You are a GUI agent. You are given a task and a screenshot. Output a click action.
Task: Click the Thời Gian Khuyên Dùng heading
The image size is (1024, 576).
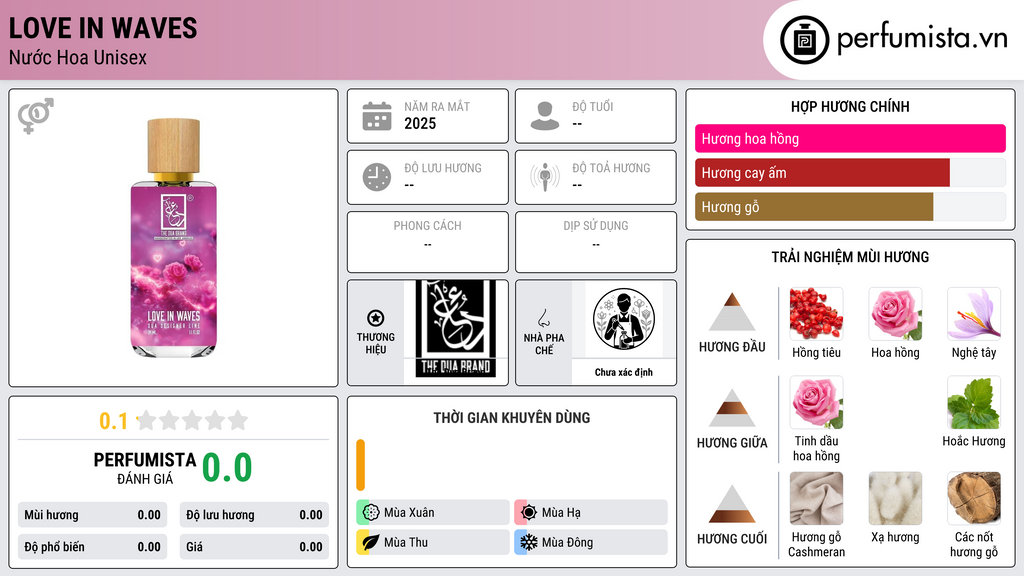coord(512,418)
